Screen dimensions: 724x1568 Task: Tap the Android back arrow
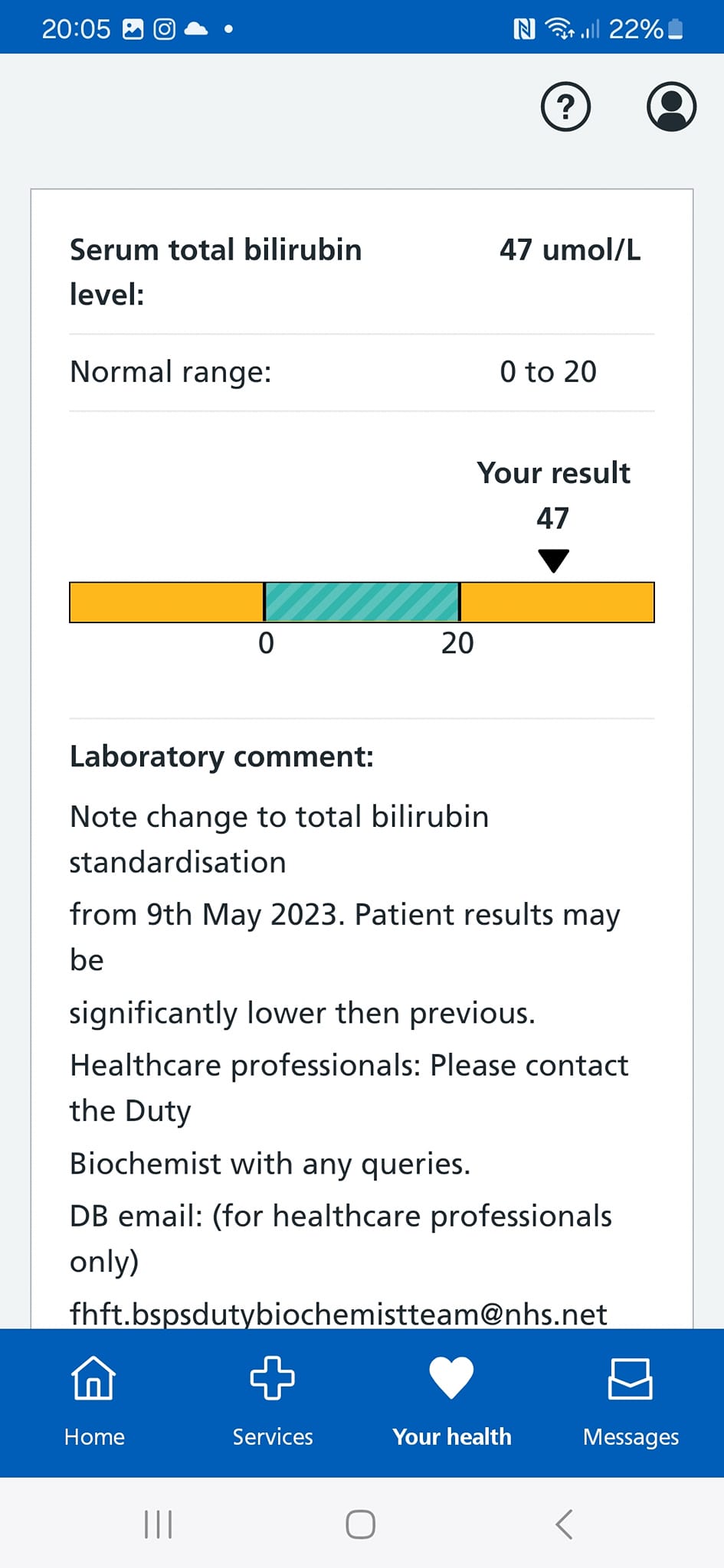[564, 1524]
